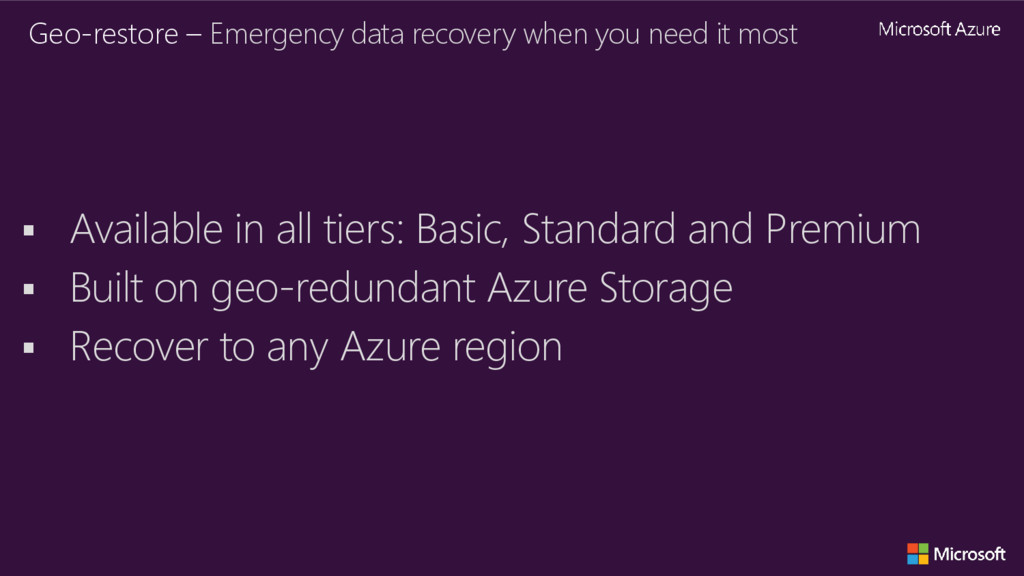Click the first bullet marker square

pyautogui.click(x=28, y=232)
